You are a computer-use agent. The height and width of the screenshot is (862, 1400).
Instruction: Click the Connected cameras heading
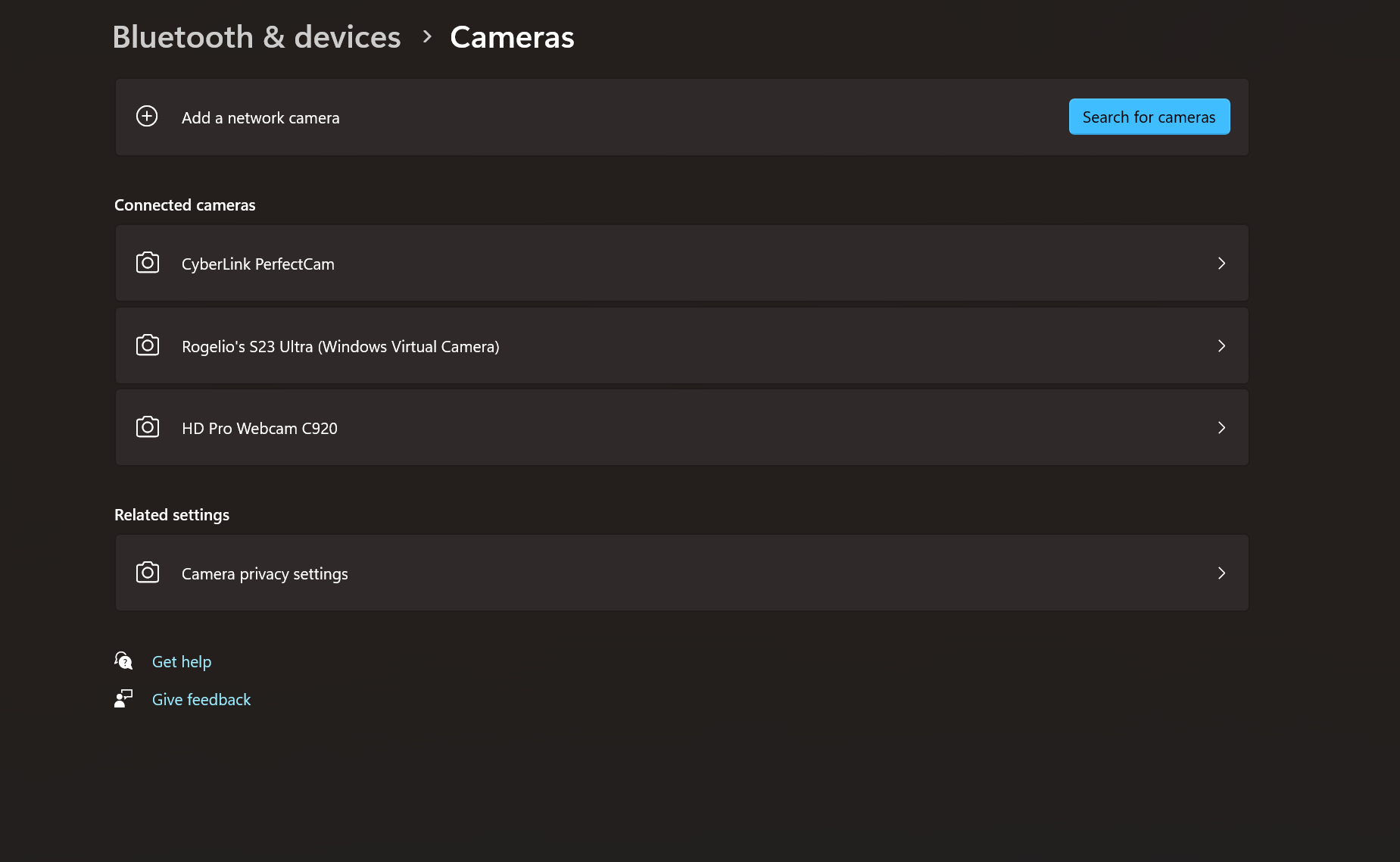tap(185, 205)
